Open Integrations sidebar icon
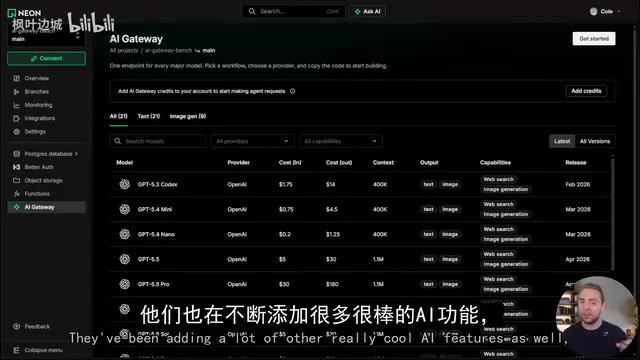This screenshot has width=640, height=360. tap(16, 118)
